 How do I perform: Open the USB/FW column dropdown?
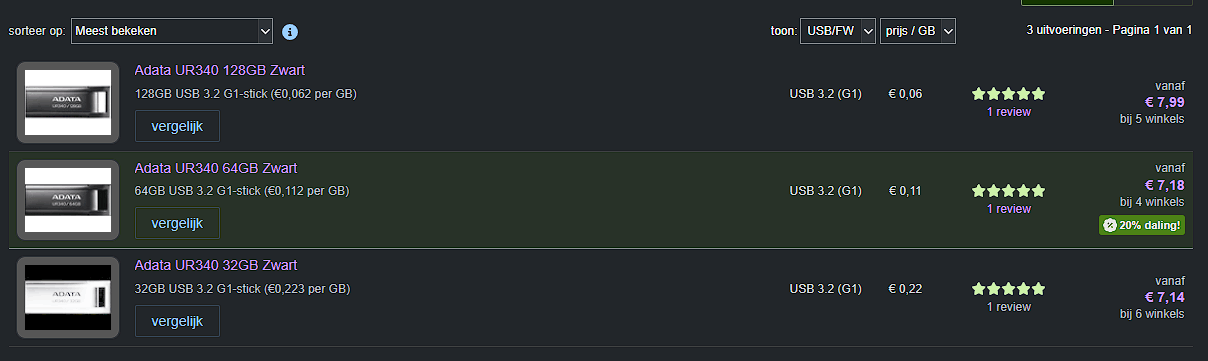838,31
